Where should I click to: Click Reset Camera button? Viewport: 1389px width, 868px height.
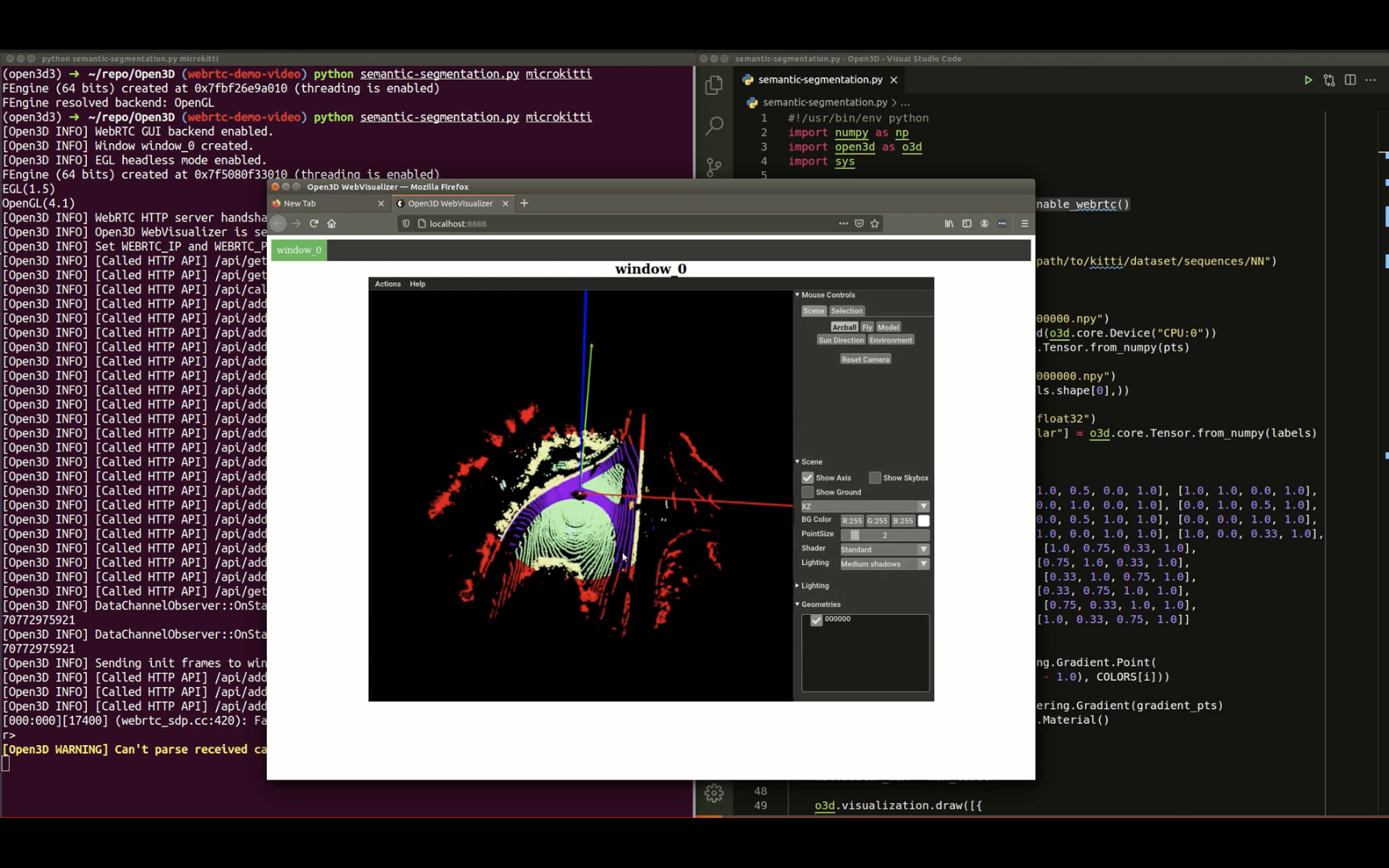click(x=865, y=359)
